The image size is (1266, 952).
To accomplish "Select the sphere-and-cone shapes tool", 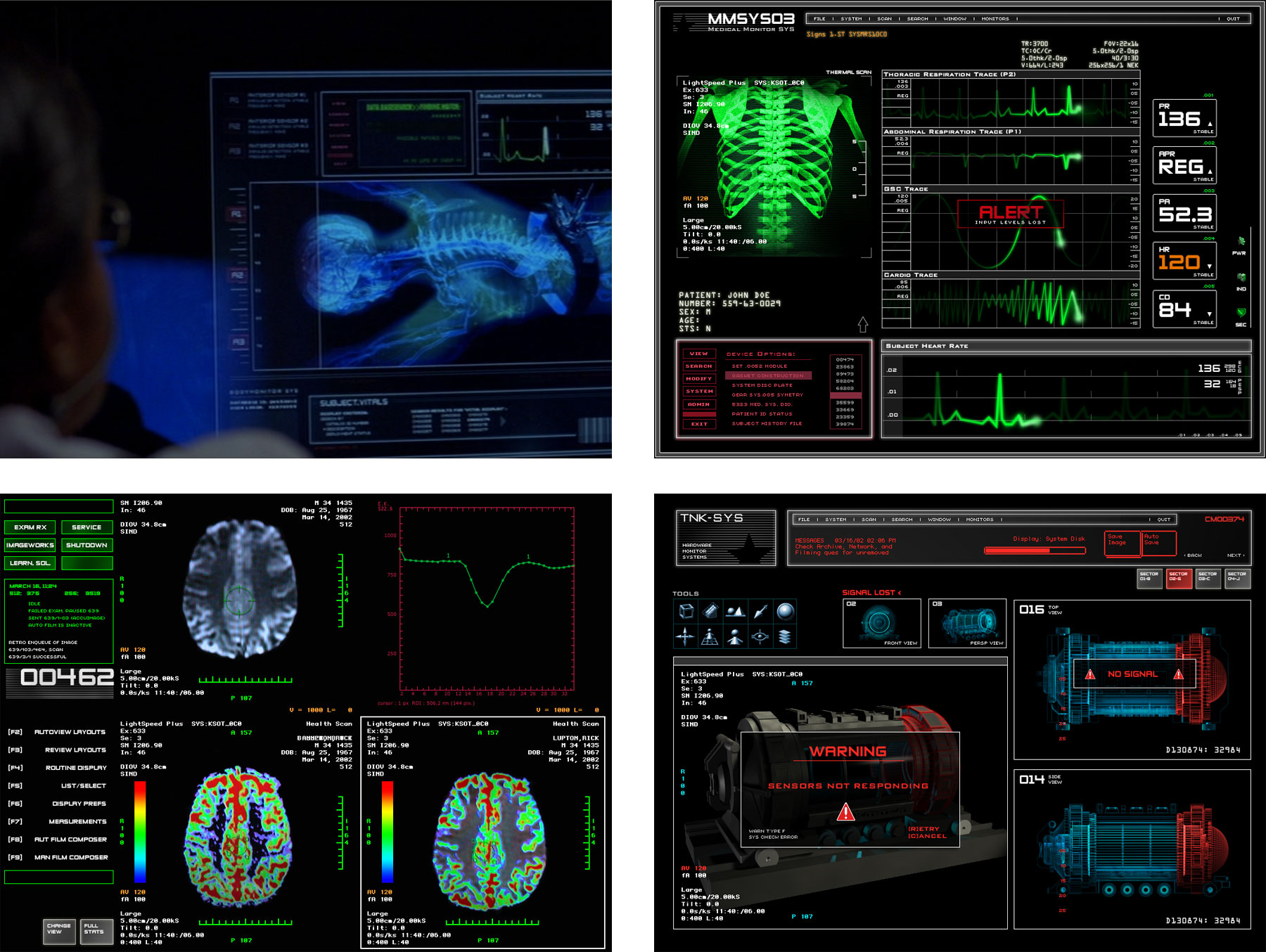I will tap(736, 612).
